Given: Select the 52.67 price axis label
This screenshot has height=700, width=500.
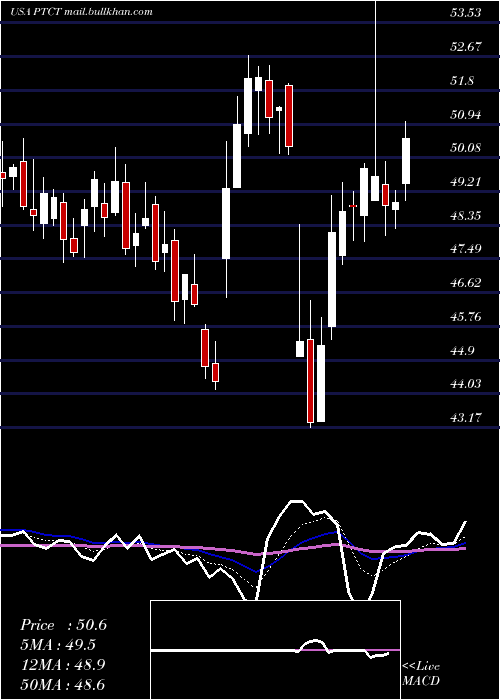Looking at the screenshot, I should tap(466, 46).
